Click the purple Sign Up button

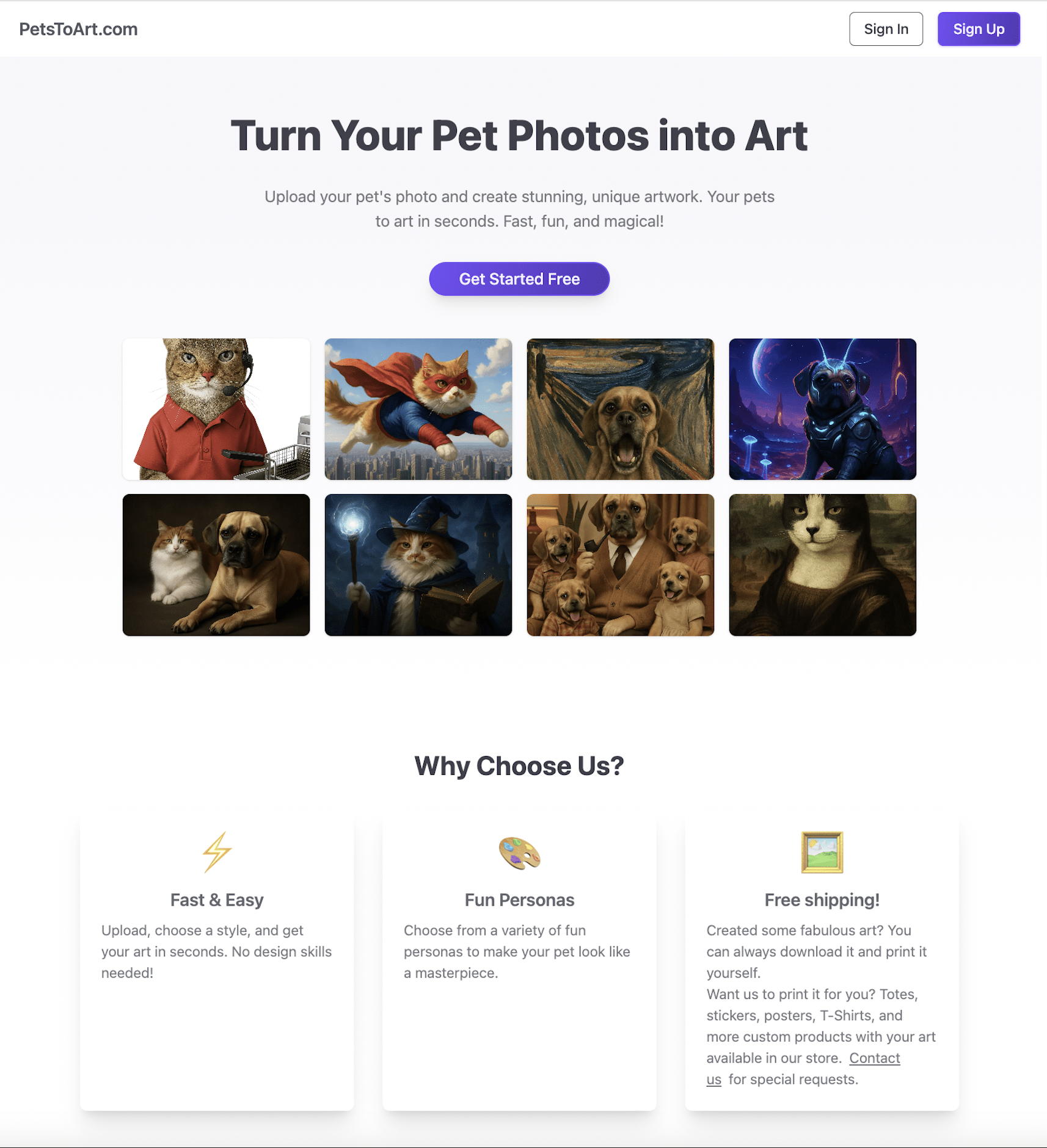[979, 29]
